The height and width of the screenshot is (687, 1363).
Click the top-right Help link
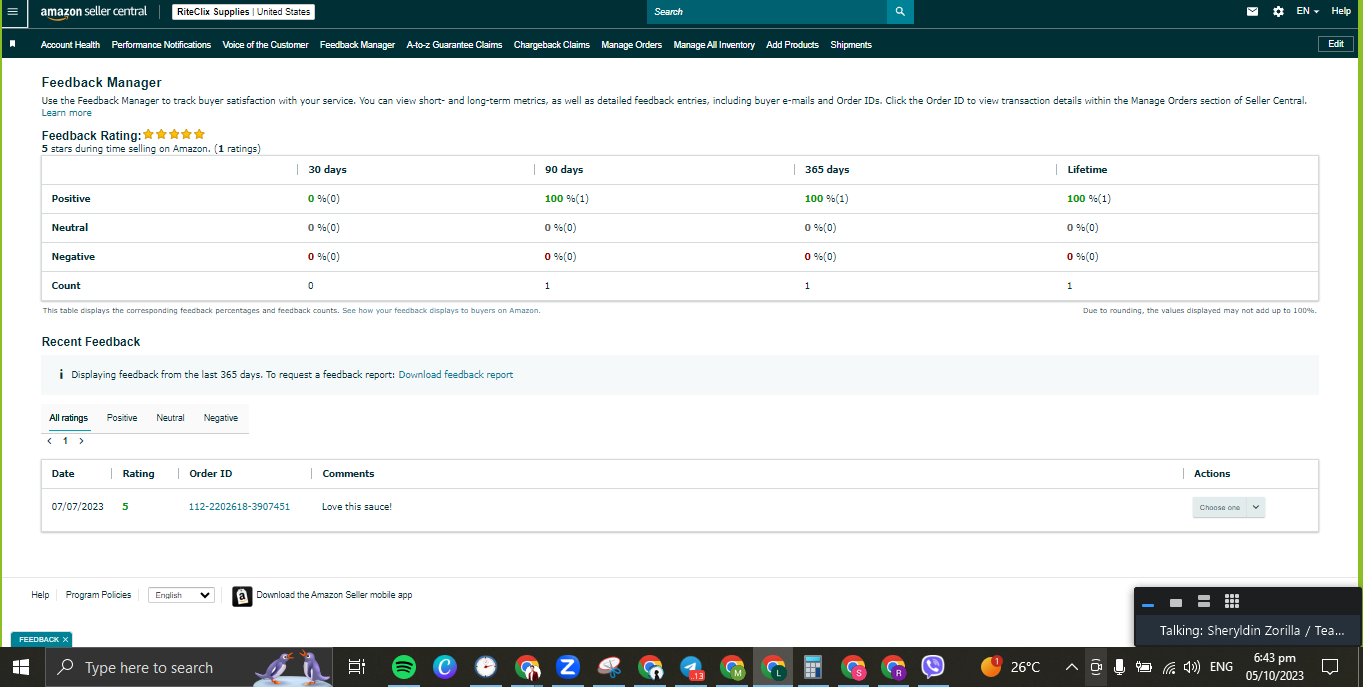[x=1341, y=11]
